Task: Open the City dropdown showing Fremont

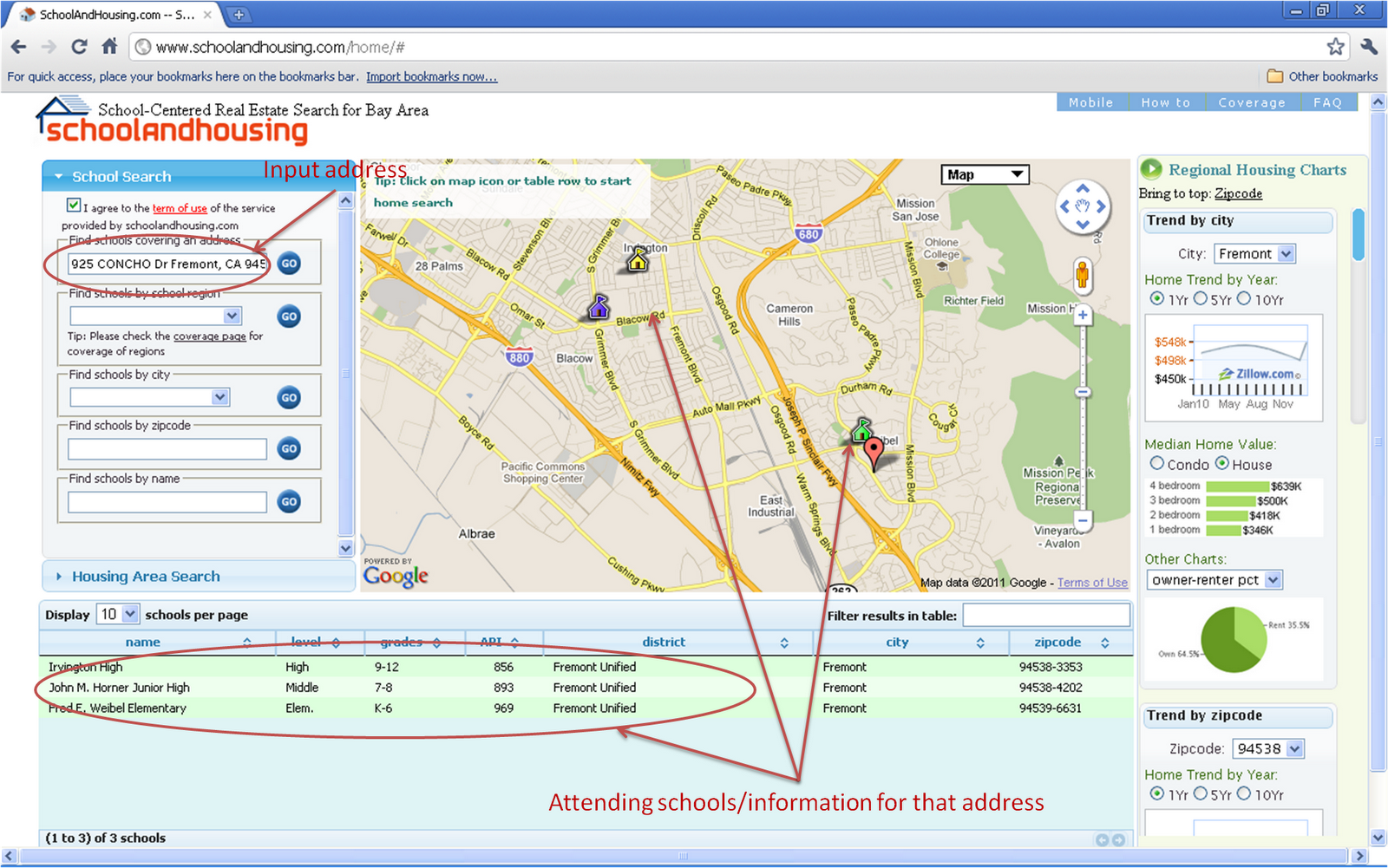Action: (1254, 254)
